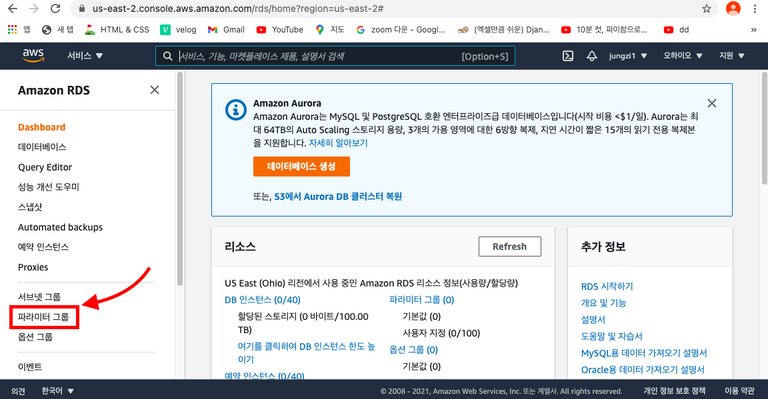Open 예약 인스턴스 in the sidebar
Screen dimensions: 768x399
tap(43, 247)
